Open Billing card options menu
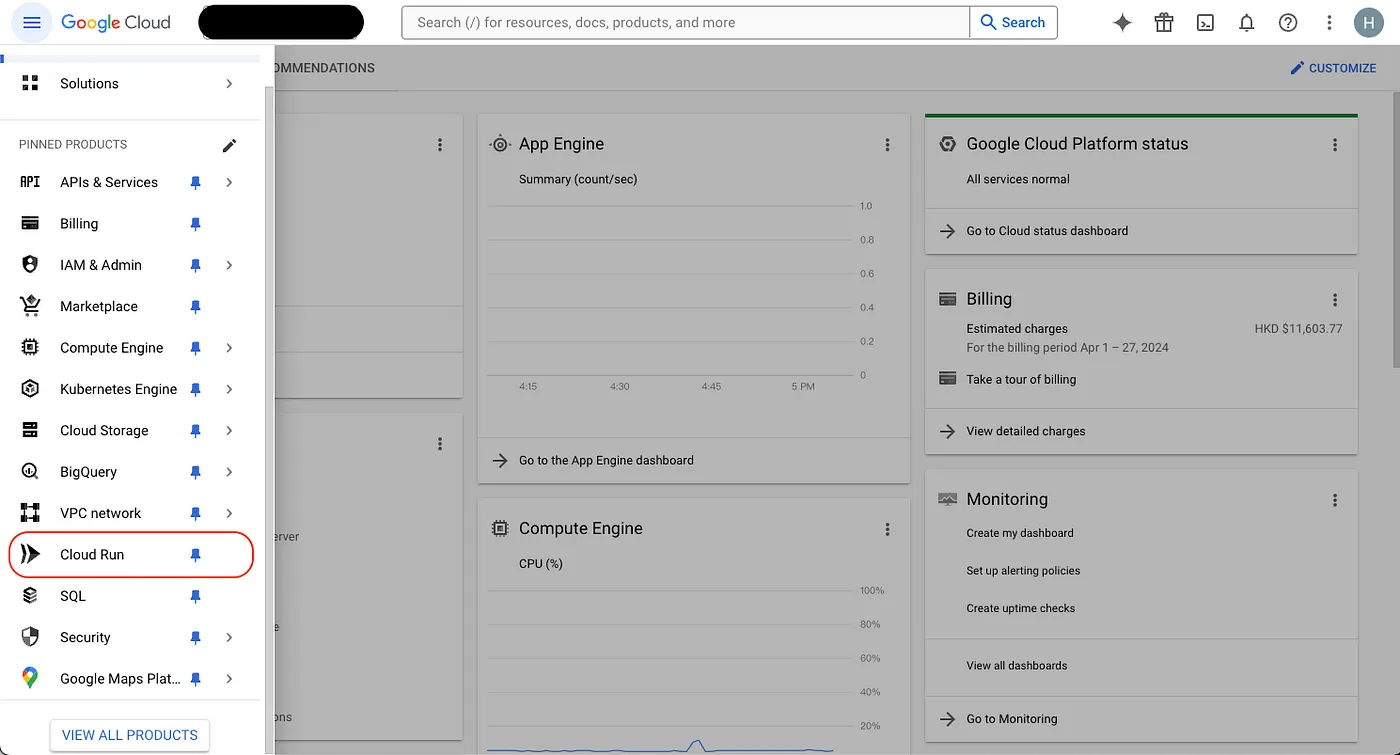This screenshot has width=1400, height=755. 1335,300
